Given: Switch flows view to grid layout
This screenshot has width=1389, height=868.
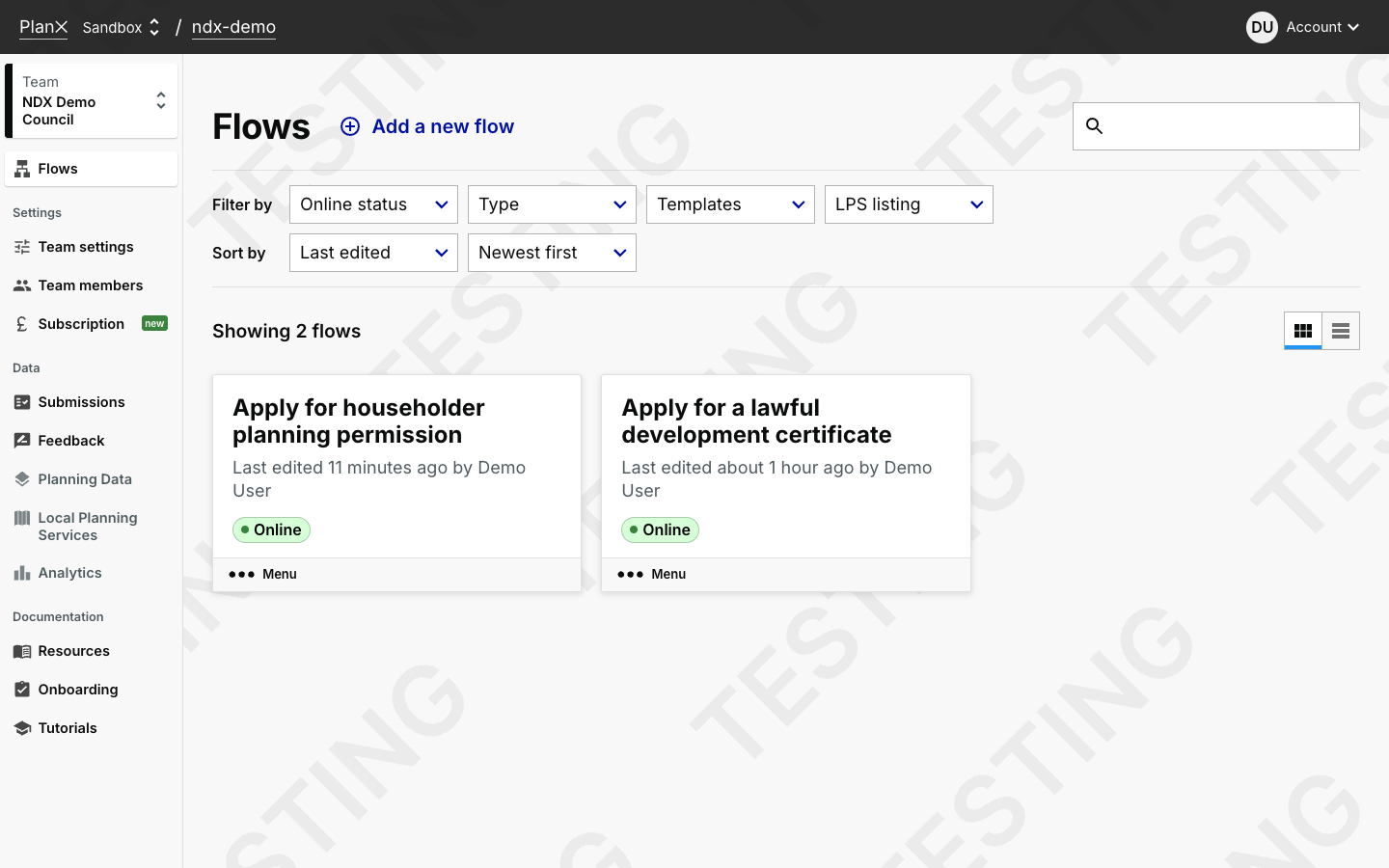Looking at the screenshot, I should 1303,331.
